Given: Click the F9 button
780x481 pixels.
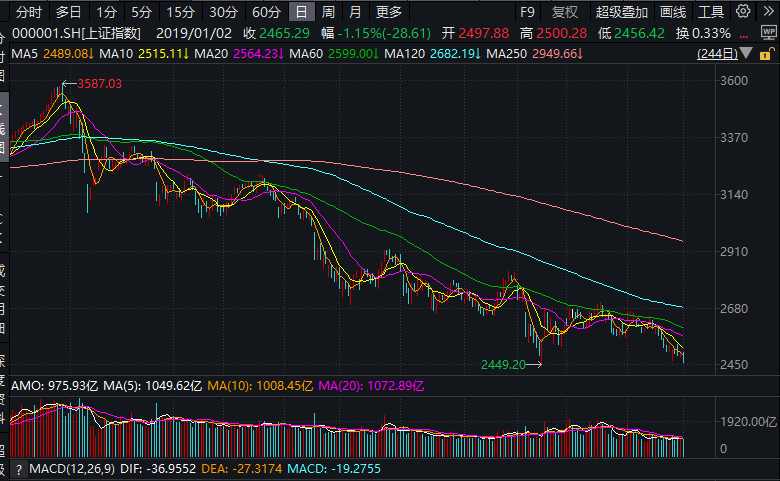Looking at the screenshot, I should click(x=527, y=12).
